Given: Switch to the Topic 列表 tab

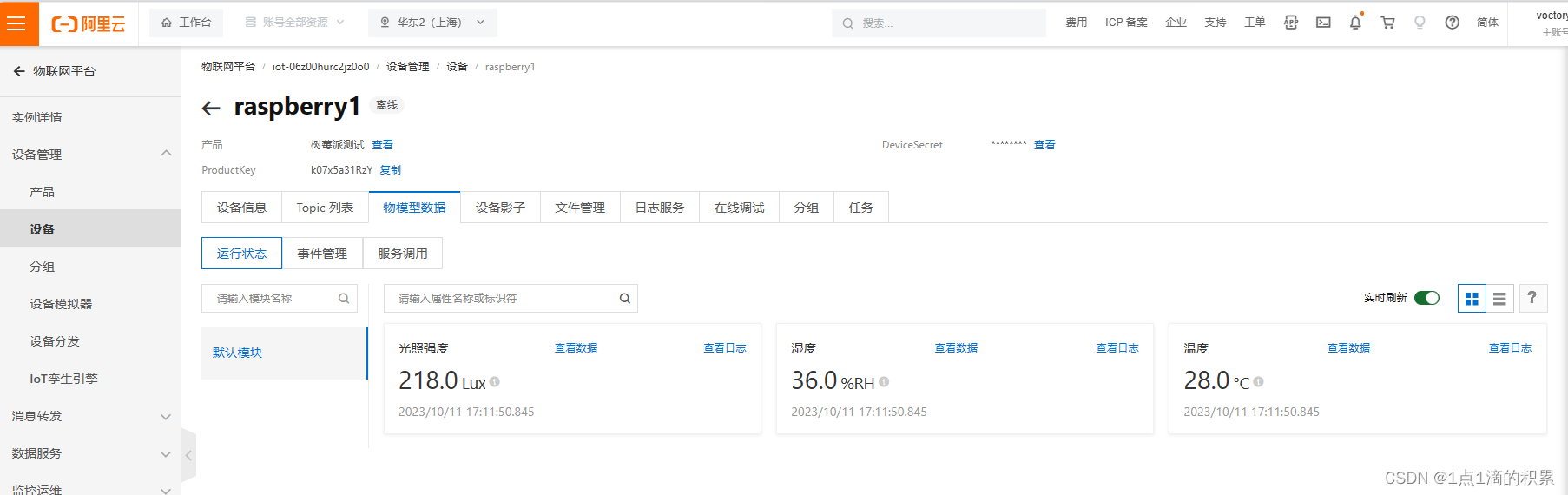Looking at the screenshot, I should click(x=325, y=208).
